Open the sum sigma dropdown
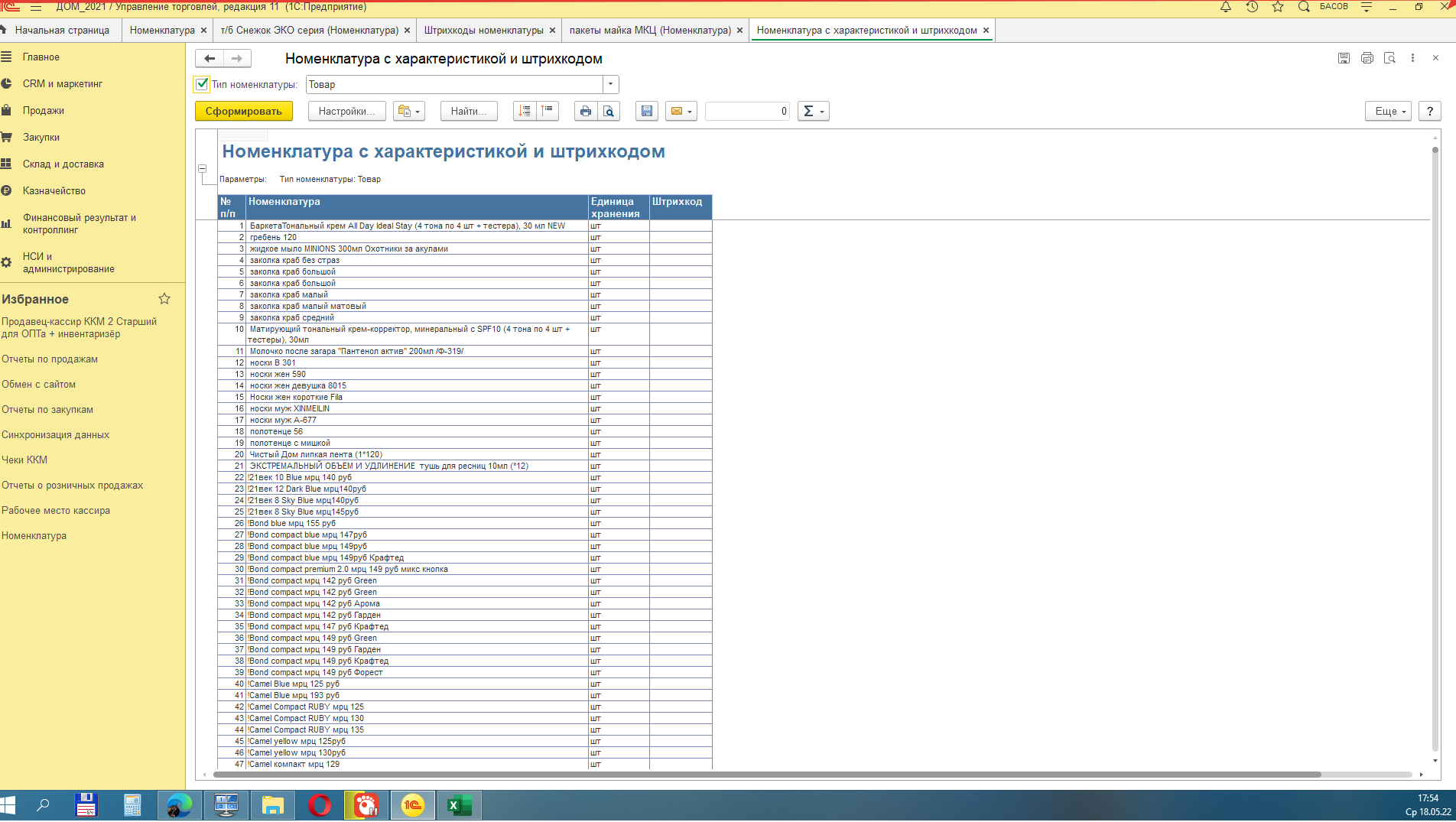The image size is (1456, 822). [813, 111]
